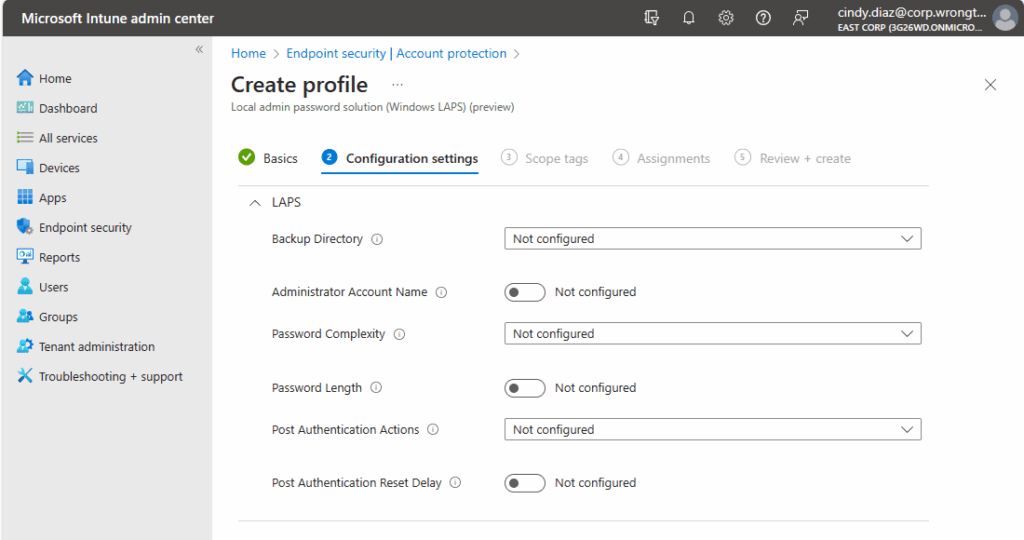This screenshot has height=540, width=1024.
Task: Open the feedback icon in header
Action: [800, 18]
